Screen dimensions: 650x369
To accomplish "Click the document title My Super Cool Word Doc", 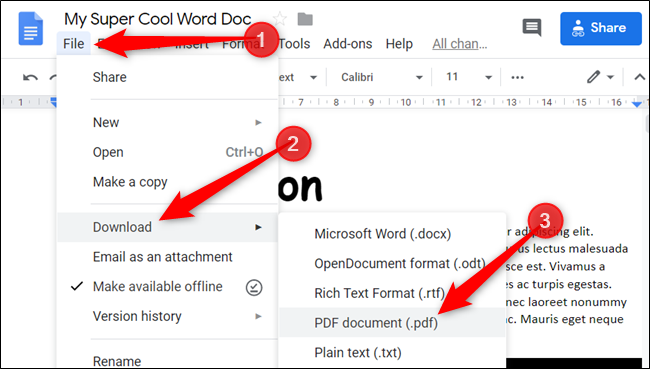I will 158,19.
